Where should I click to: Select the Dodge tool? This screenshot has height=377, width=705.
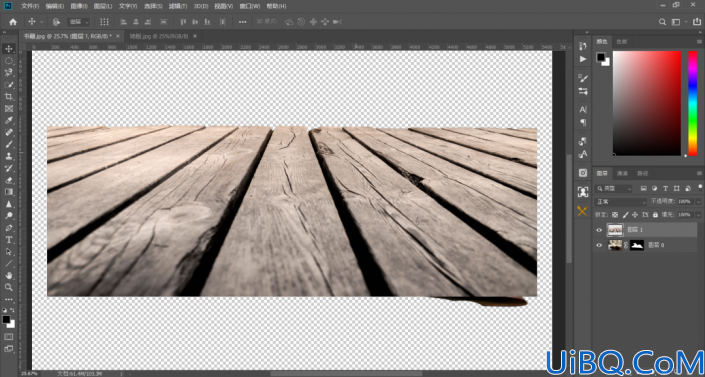9,215
